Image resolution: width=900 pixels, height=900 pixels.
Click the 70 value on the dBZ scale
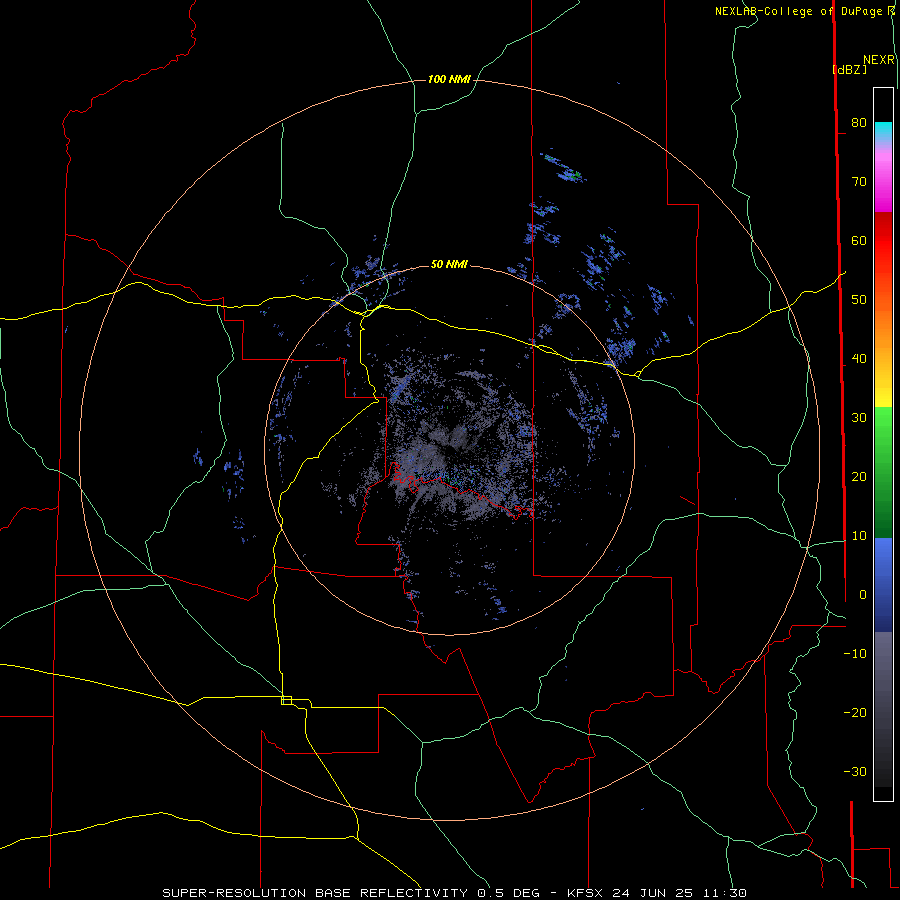pos(859,181)
